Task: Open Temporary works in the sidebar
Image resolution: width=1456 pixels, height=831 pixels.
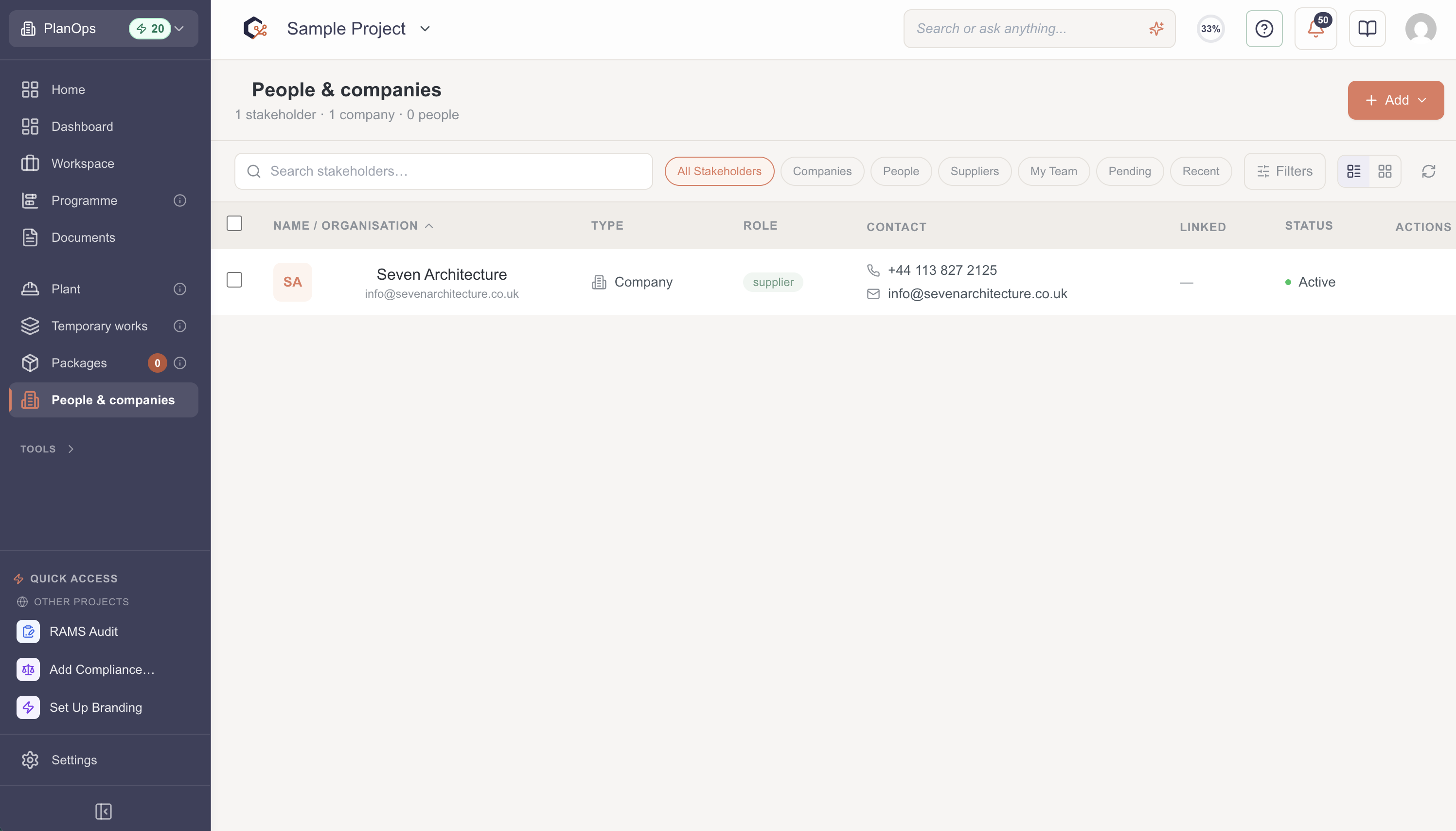Action: tap(104, 326)
